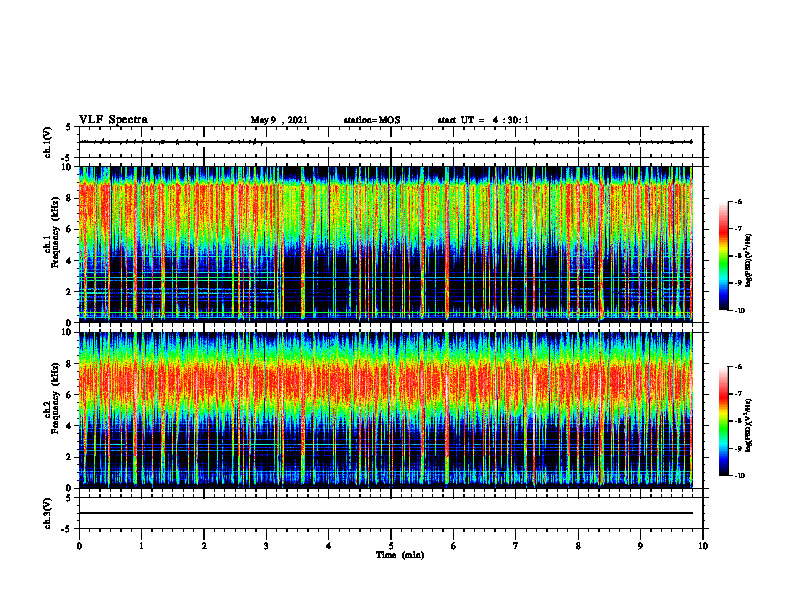Click time axis tick label "2"
Screen dimensions: 792x612
204,546
